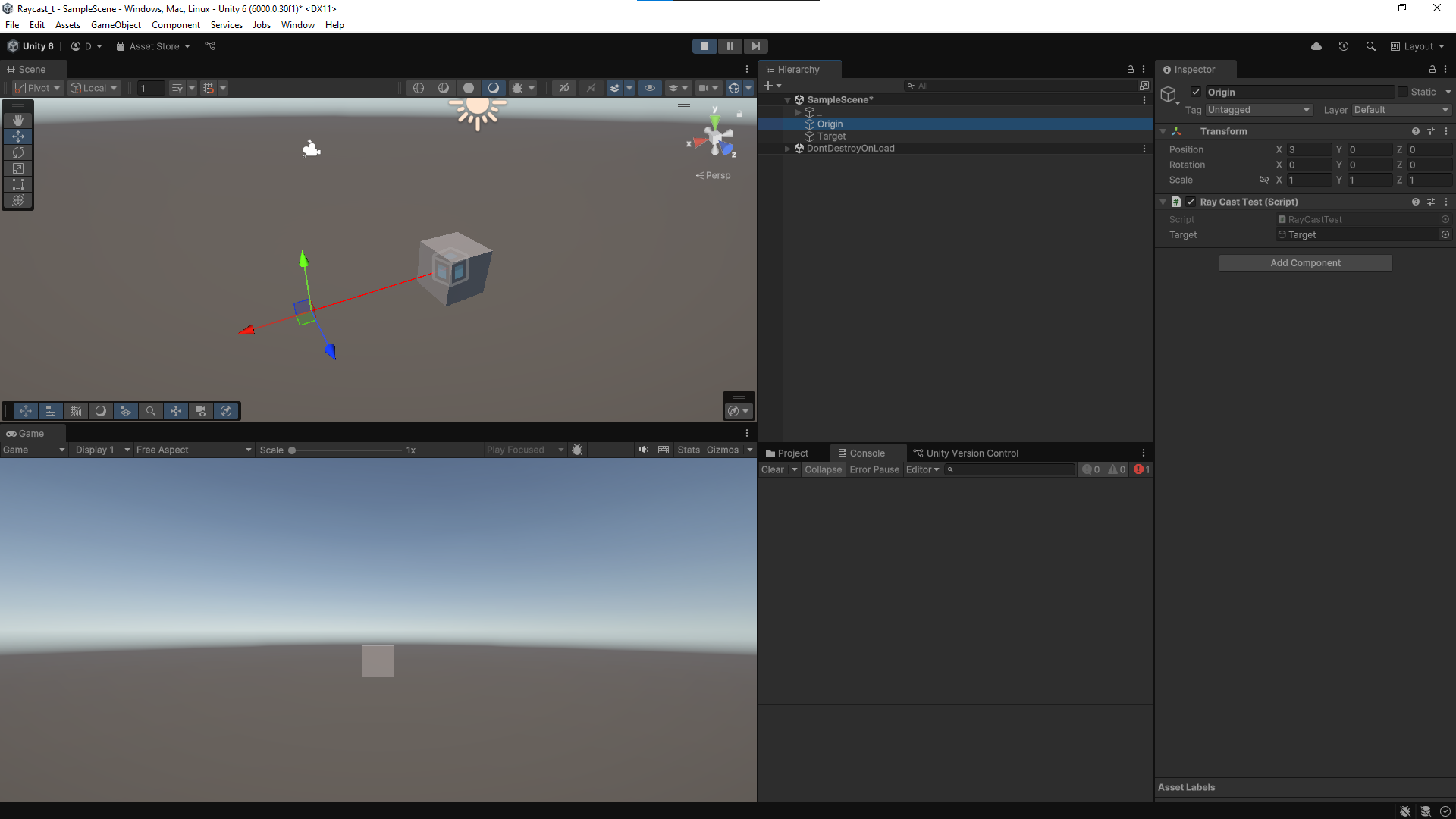The width and height of the screenshot is (1456, 819).
Task: Click the cloud services icon
Action: [1316, 46]
